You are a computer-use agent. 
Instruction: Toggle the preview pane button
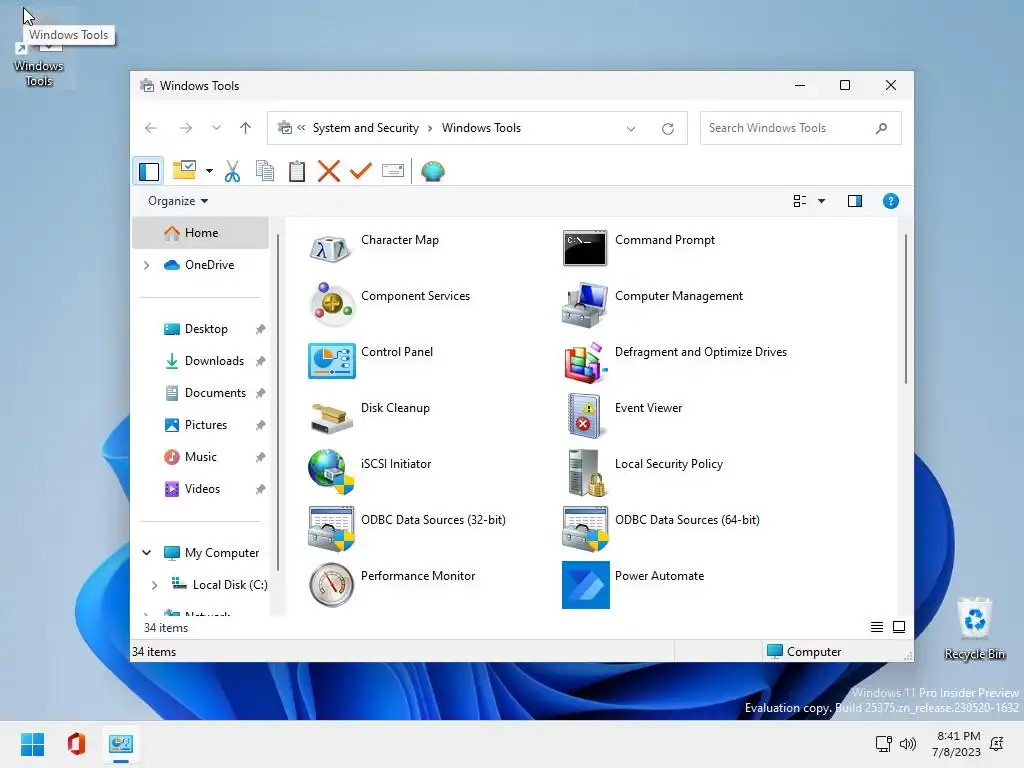[854, 201]
